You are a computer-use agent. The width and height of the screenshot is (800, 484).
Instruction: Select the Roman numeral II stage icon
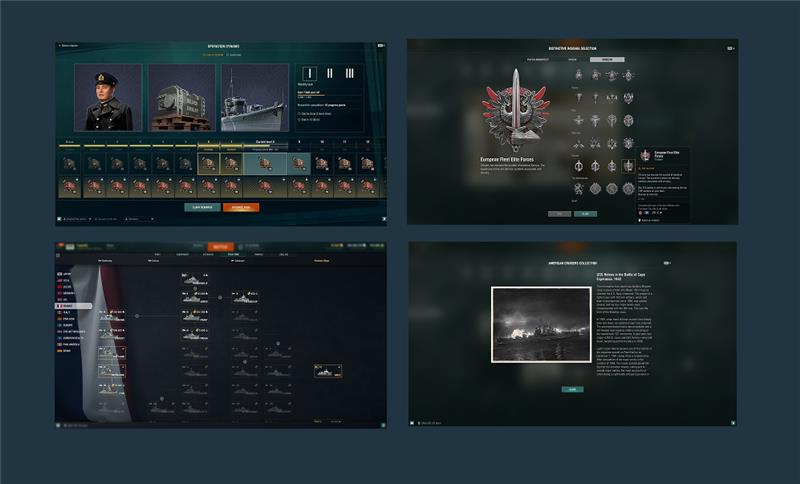330,73
